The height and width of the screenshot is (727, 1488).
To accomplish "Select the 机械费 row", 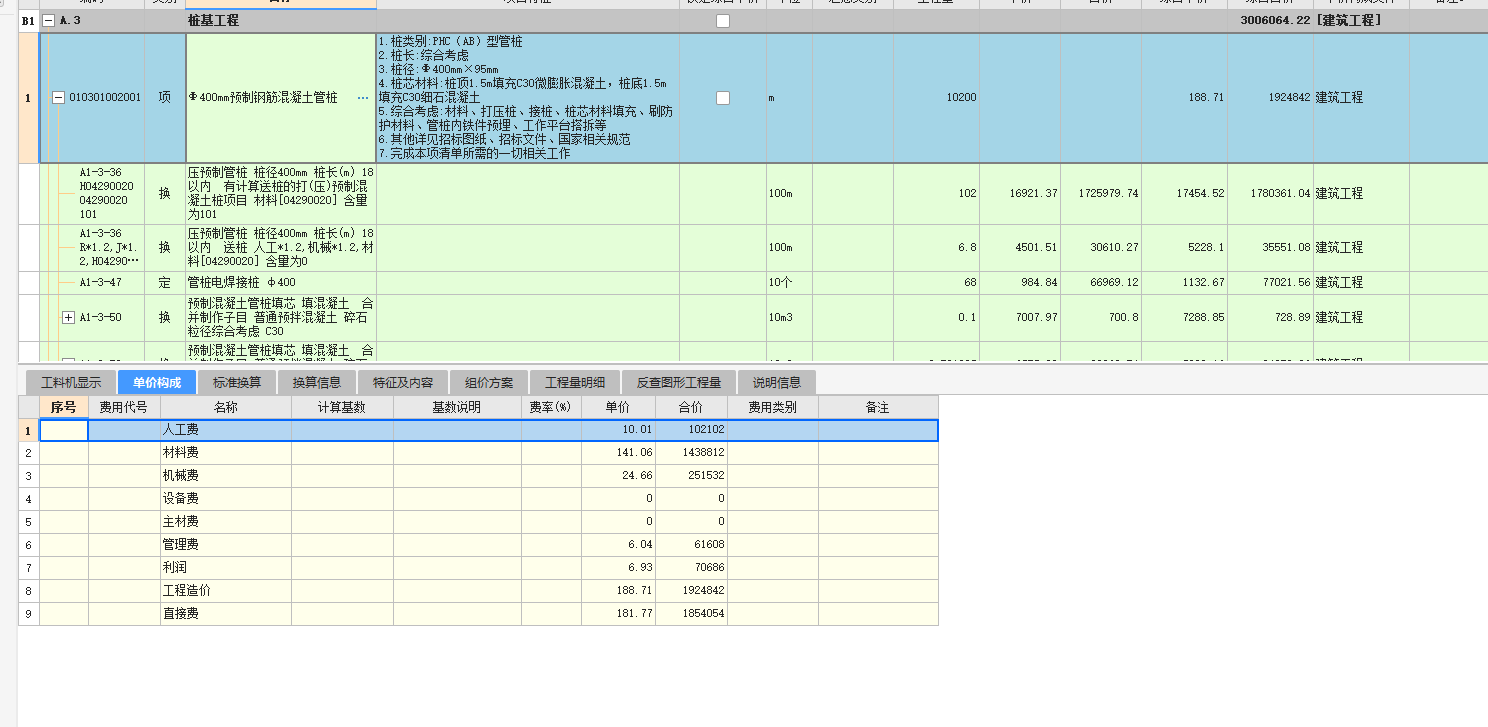I will (479, 476).
